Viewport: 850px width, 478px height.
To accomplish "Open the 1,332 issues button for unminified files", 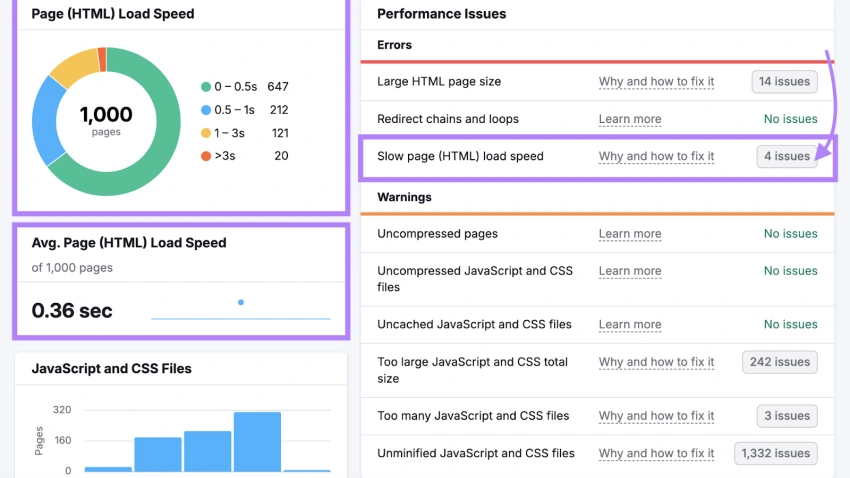I will [775, 454].
